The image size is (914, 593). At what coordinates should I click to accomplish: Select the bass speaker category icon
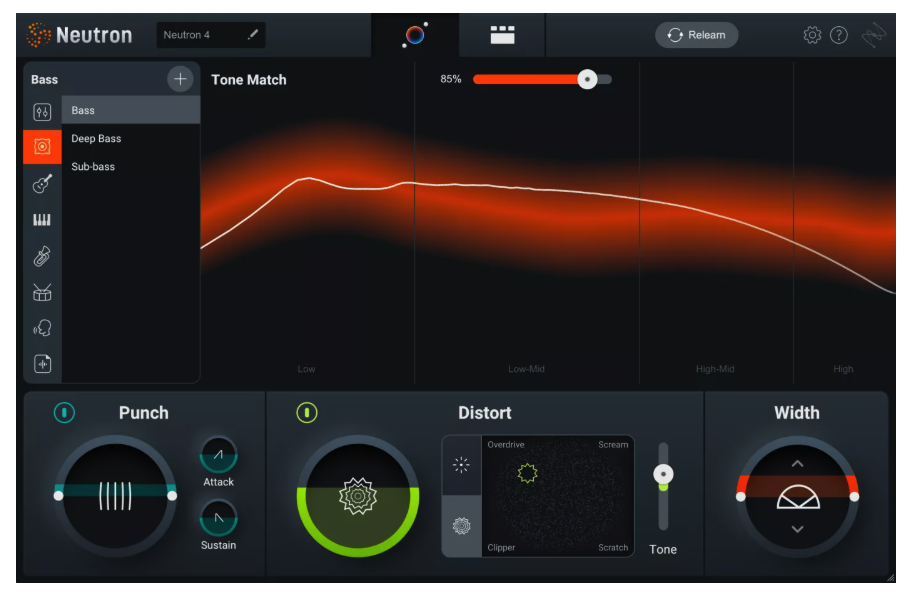42,146
